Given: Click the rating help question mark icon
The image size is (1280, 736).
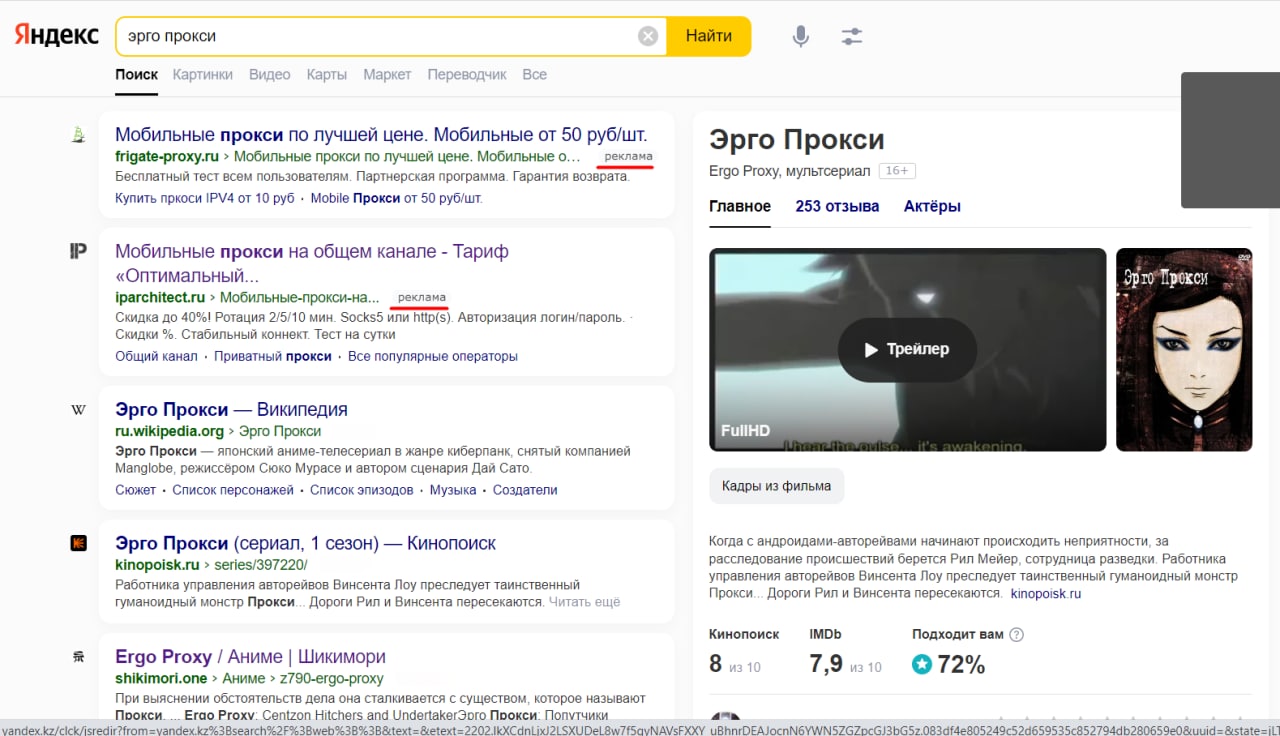Looking at the screenshot, I should [1017, 634].
